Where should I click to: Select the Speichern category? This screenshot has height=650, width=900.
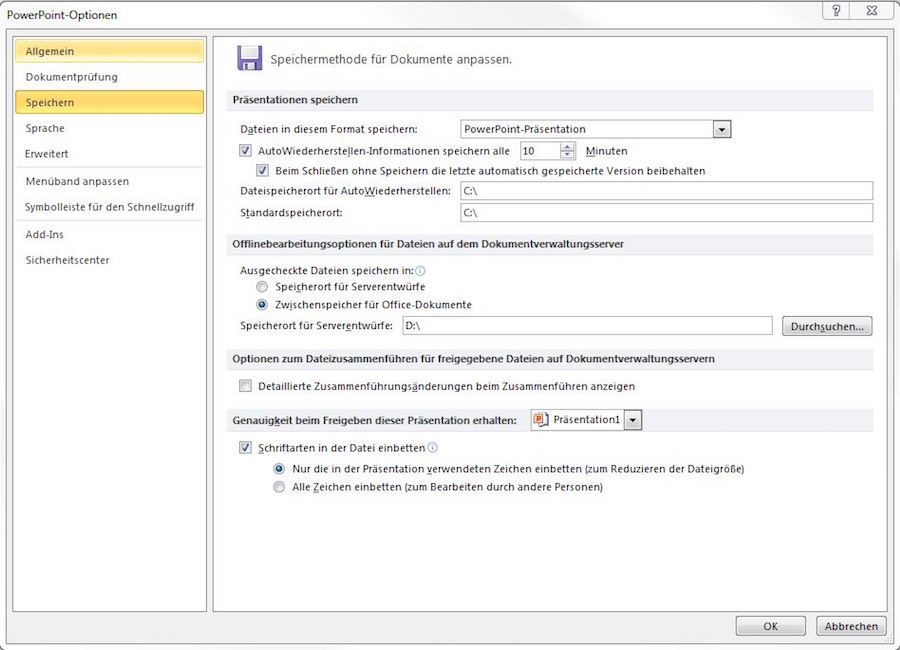[x=110, y=102]
